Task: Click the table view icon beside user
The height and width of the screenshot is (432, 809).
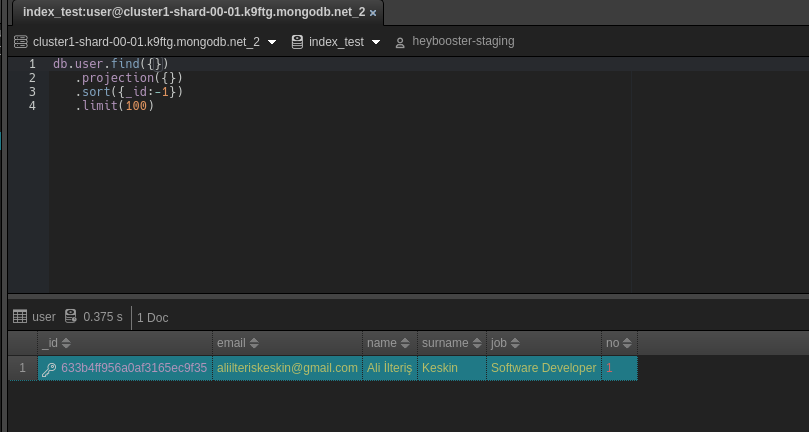Action: [x=20, y=316]
